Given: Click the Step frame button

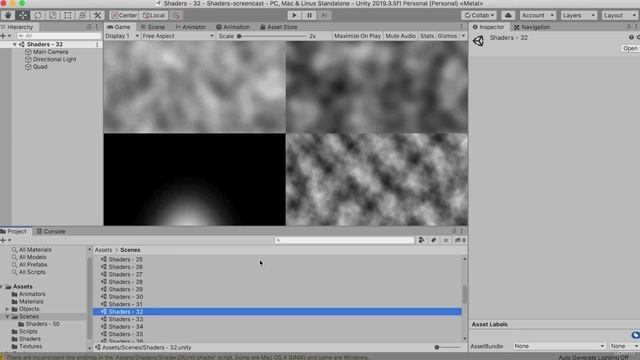Looking at the screenshot, I should click(x=324, y=15).
